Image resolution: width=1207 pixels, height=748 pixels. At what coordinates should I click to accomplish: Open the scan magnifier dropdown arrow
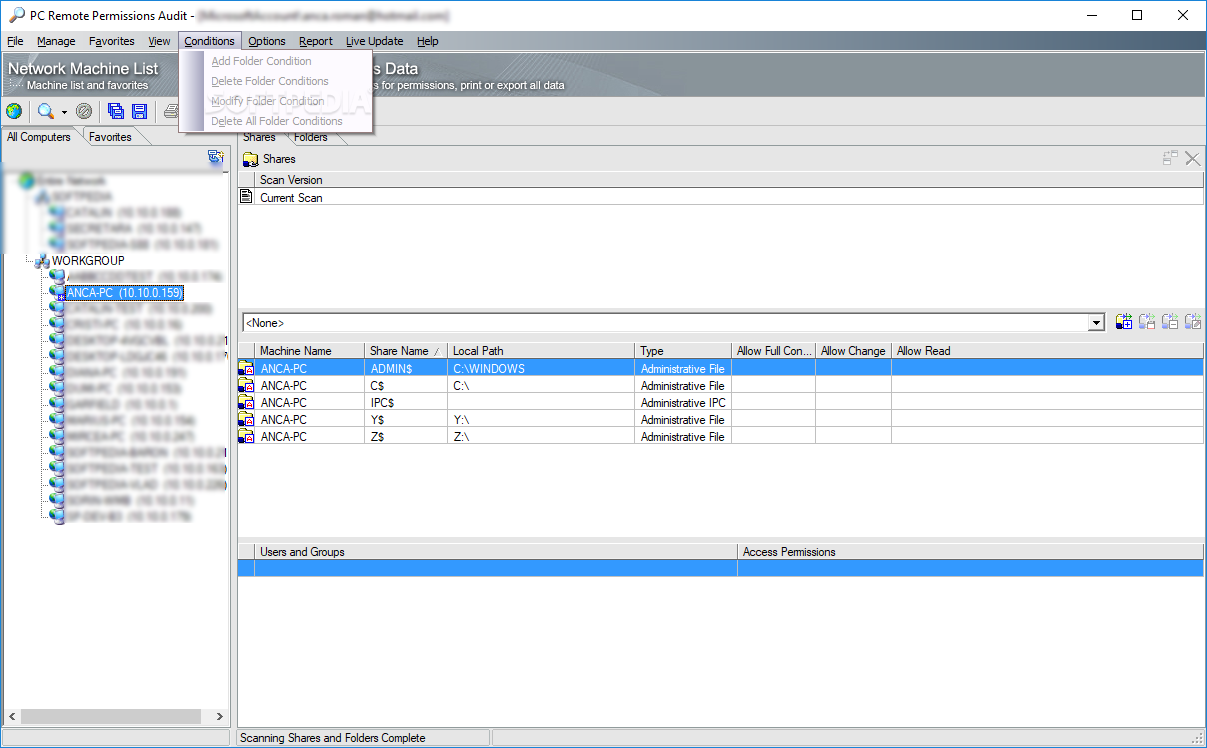click(64, 112)
